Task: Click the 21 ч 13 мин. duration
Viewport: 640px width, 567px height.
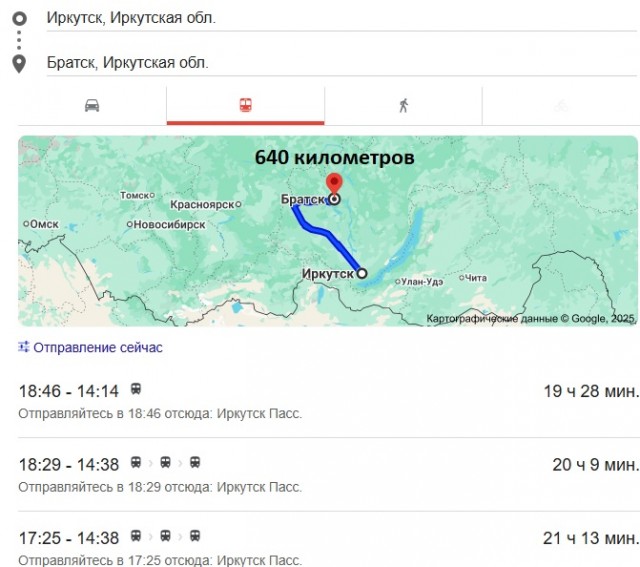Action: pyautogui.click(x=590, y=538)
